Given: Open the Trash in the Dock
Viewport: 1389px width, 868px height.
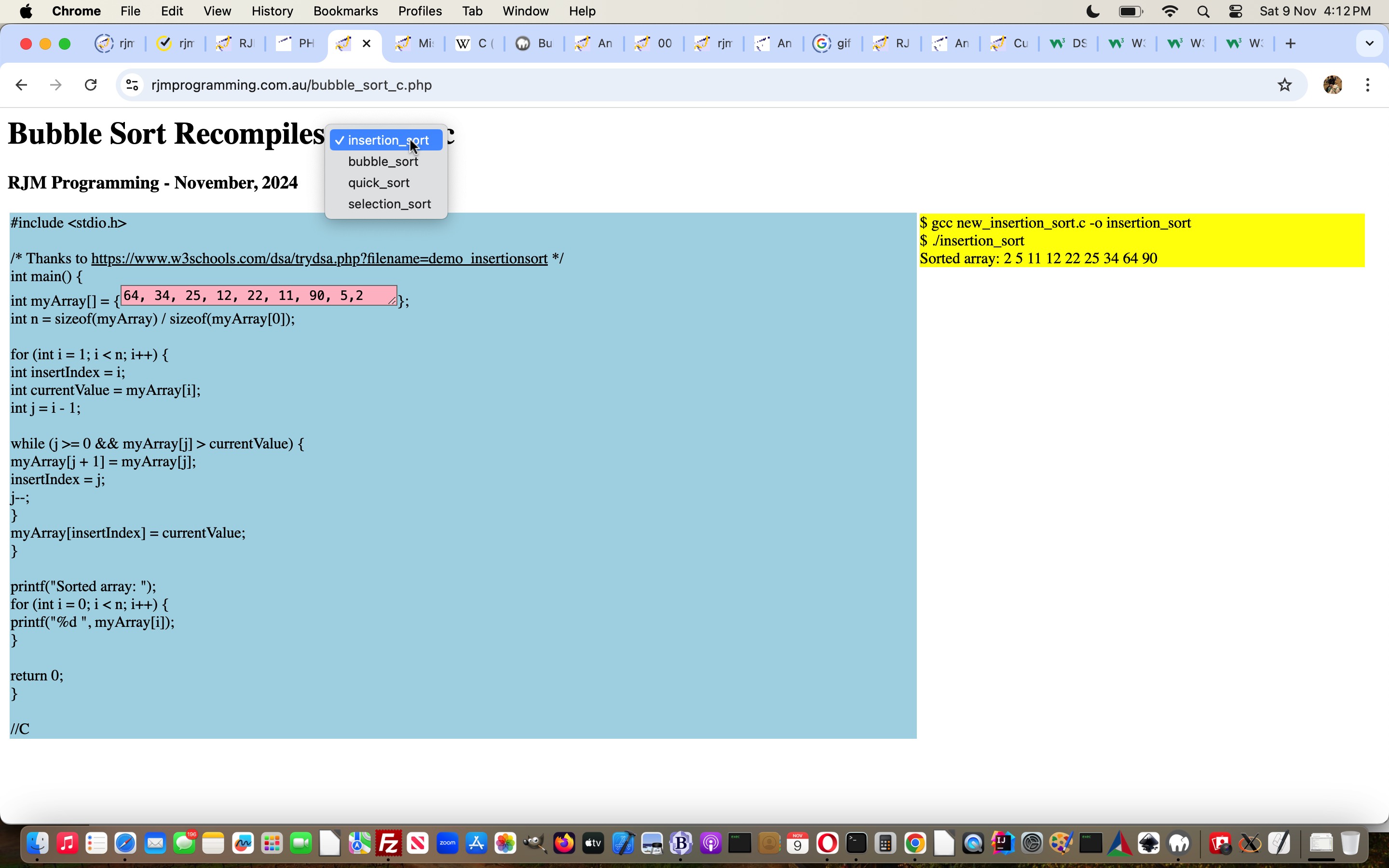Looking at the screenshot, I should 1350,843.
